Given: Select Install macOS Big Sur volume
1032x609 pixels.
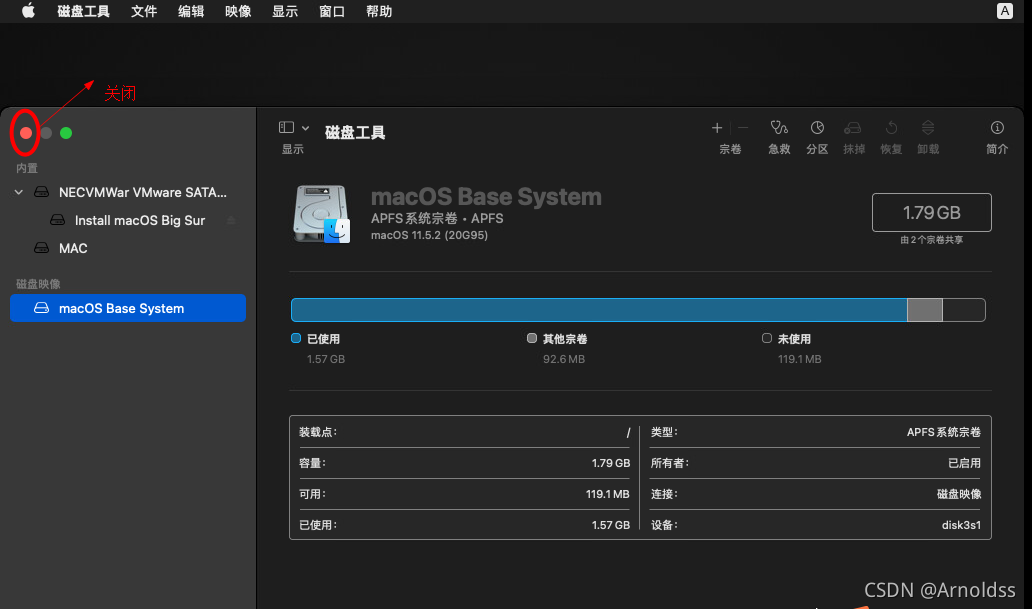Looking at the screenshot, I should click(x=128, y=221).
